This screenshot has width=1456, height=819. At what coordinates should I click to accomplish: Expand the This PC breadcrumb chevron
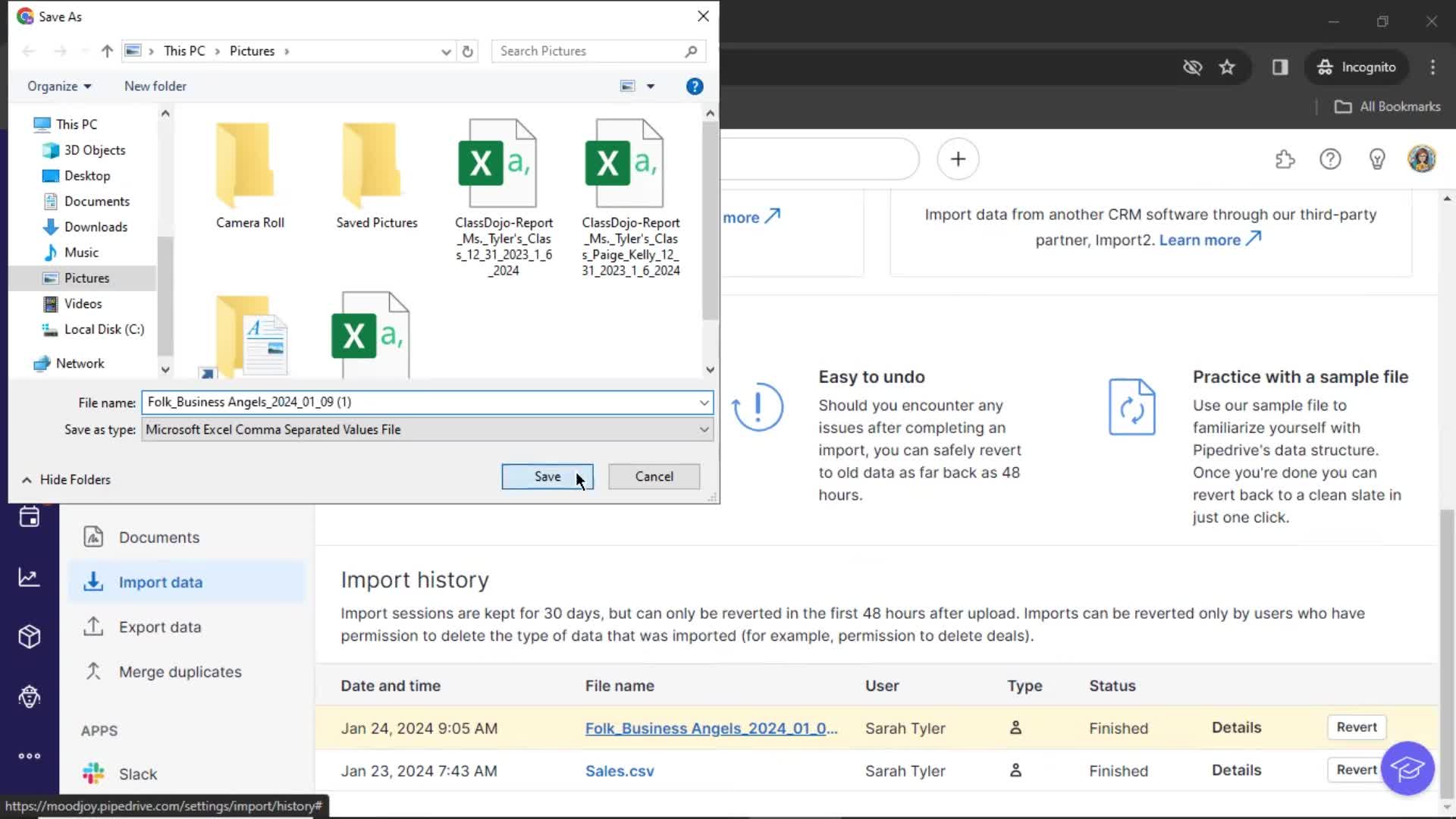[217, 51]
